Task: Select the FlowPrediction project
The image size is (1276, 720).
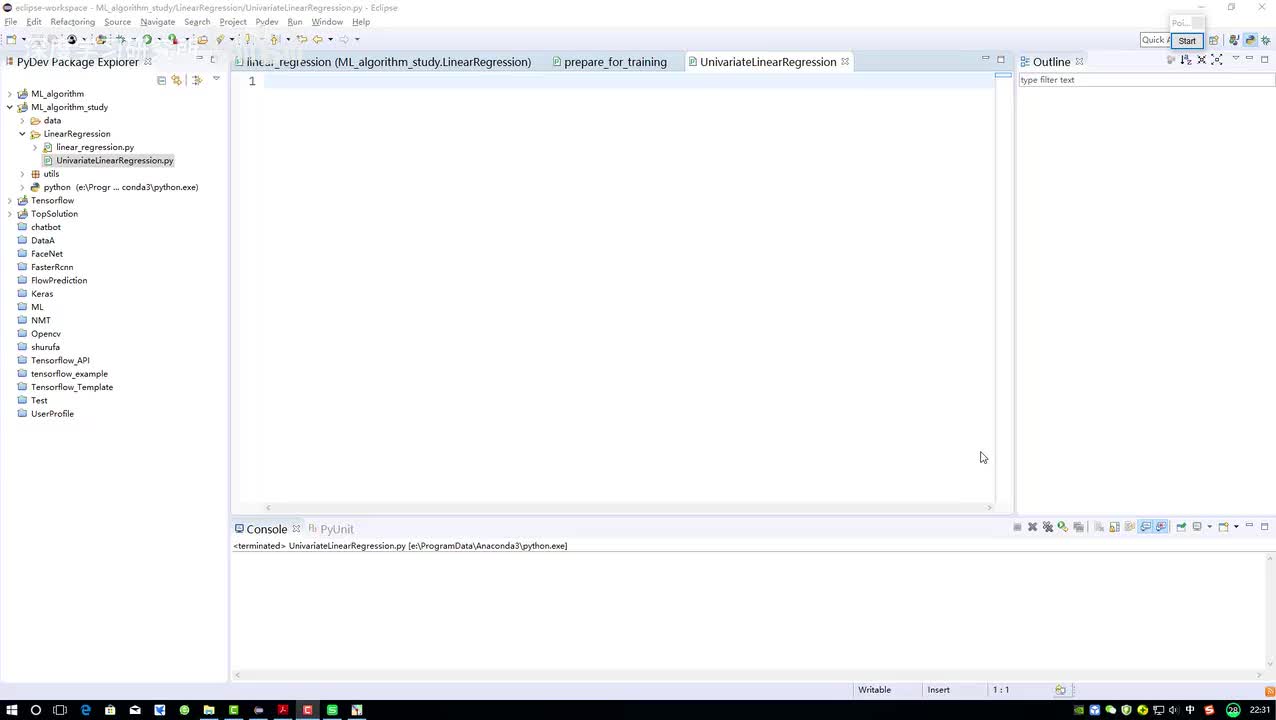Action: tap(58, 280)
